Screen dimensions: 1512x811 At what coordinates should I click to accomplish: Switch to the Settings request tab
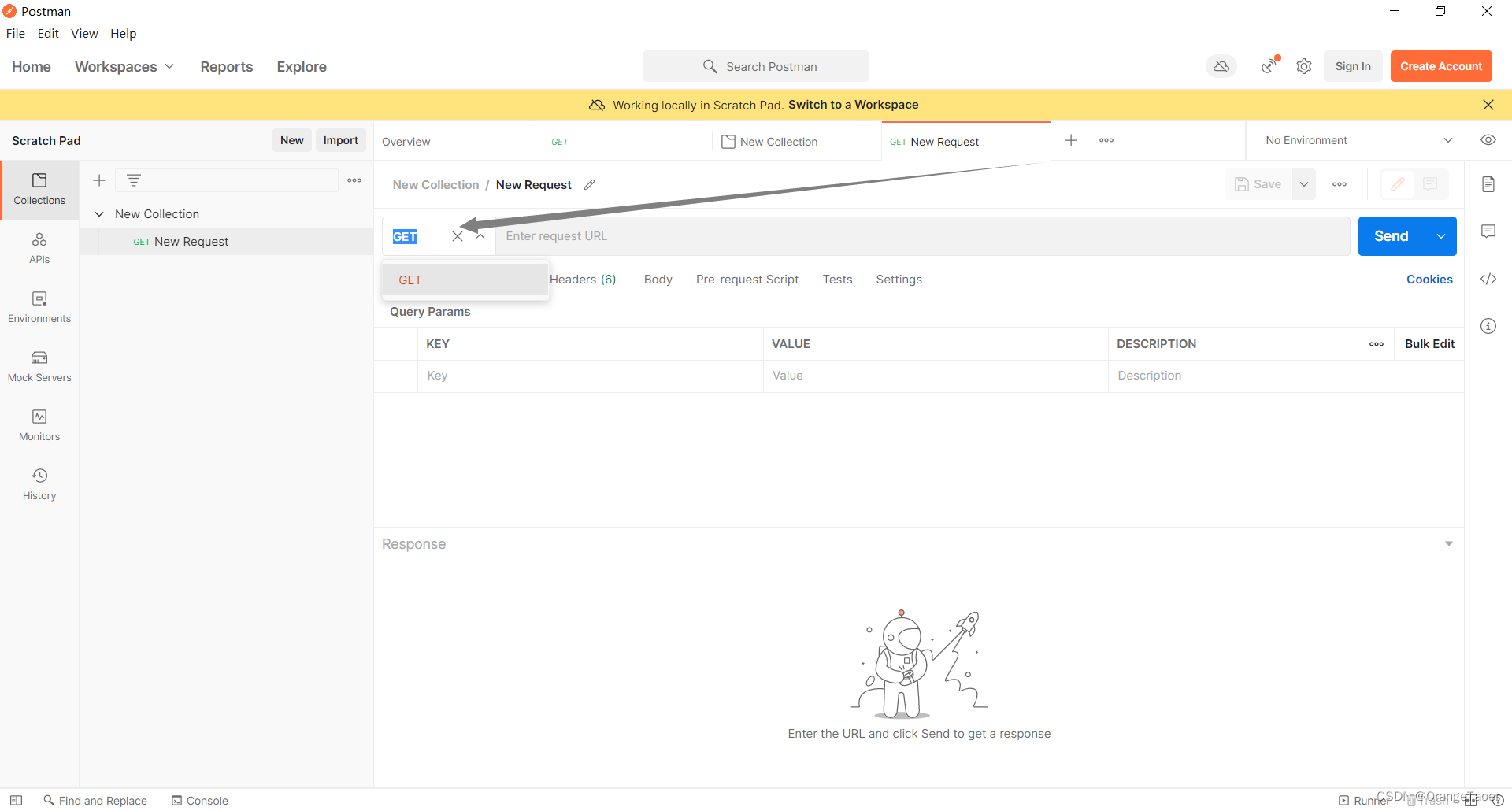(x=899, y=280)
